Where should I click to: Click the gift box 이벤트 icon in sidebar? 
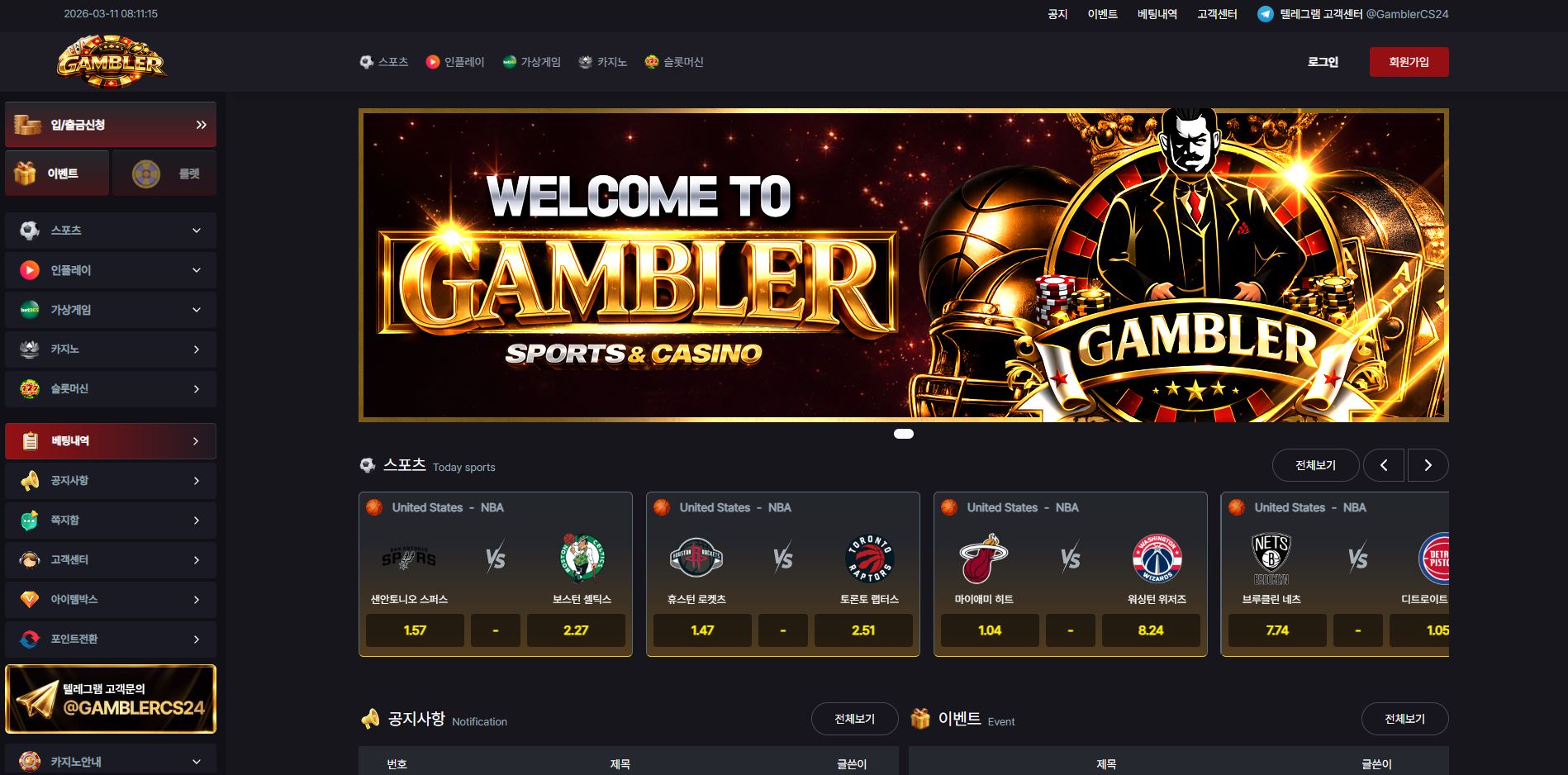[x=26, y=174]
